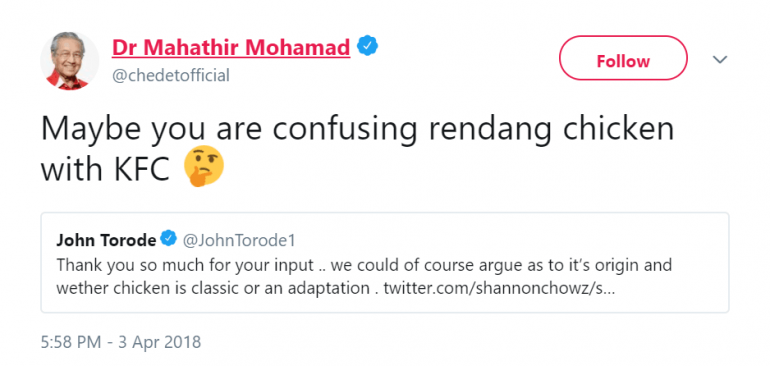The image size is (770, 366).
Task: Click the @JohnTorode1 handle
Action: tap(239, 240)
